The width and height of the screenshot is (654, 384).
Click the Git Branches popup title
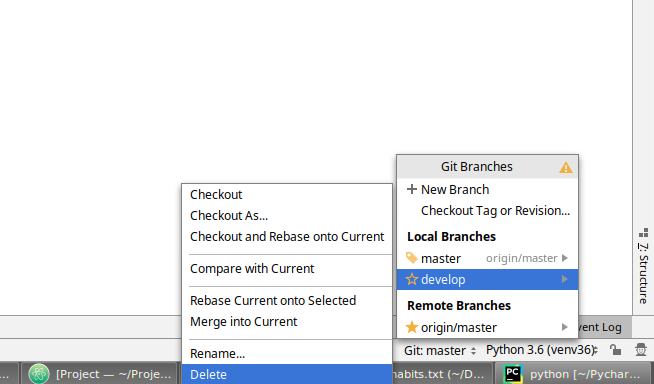coord(476,167)
